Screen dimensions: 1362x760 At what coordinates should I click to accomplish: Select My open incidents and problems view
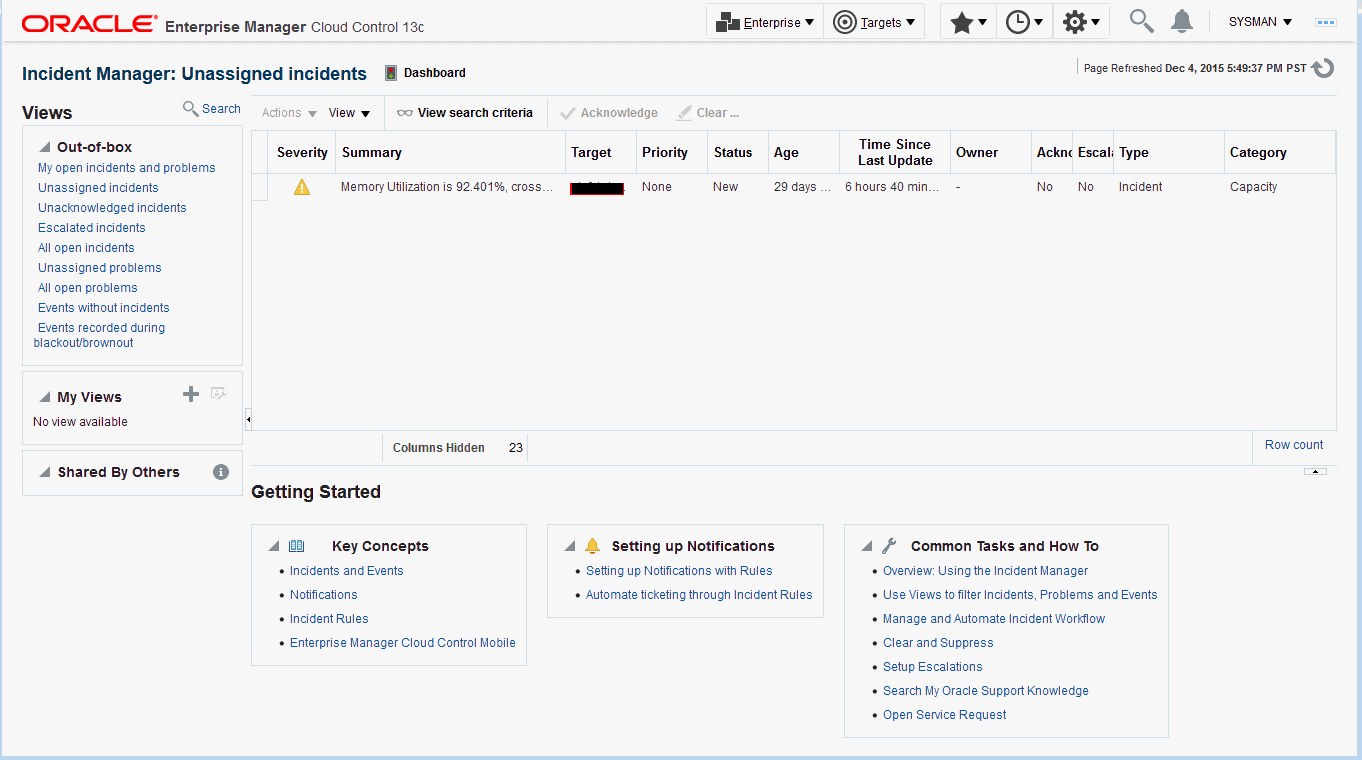tap(127, 168)
